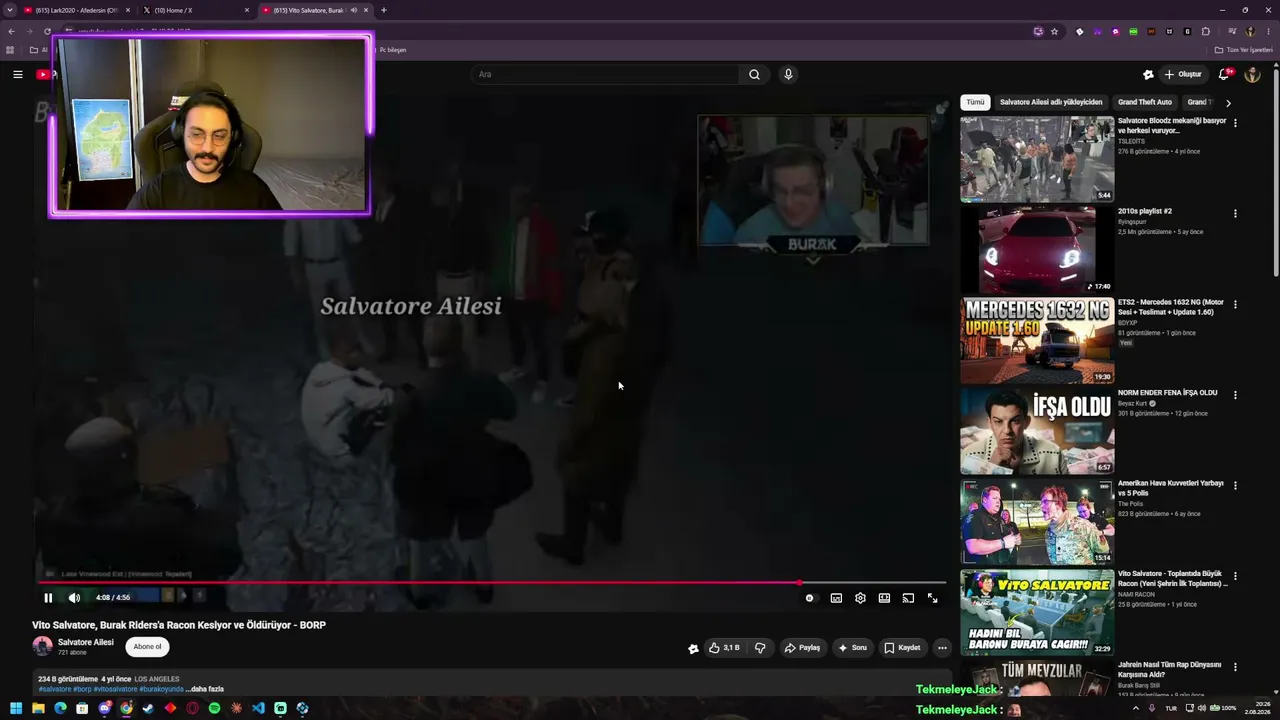This screenshot has width=1280, height=720.
Task: Save the video with Kaydet
Action: pyautogui.click(x=902, y=648)
